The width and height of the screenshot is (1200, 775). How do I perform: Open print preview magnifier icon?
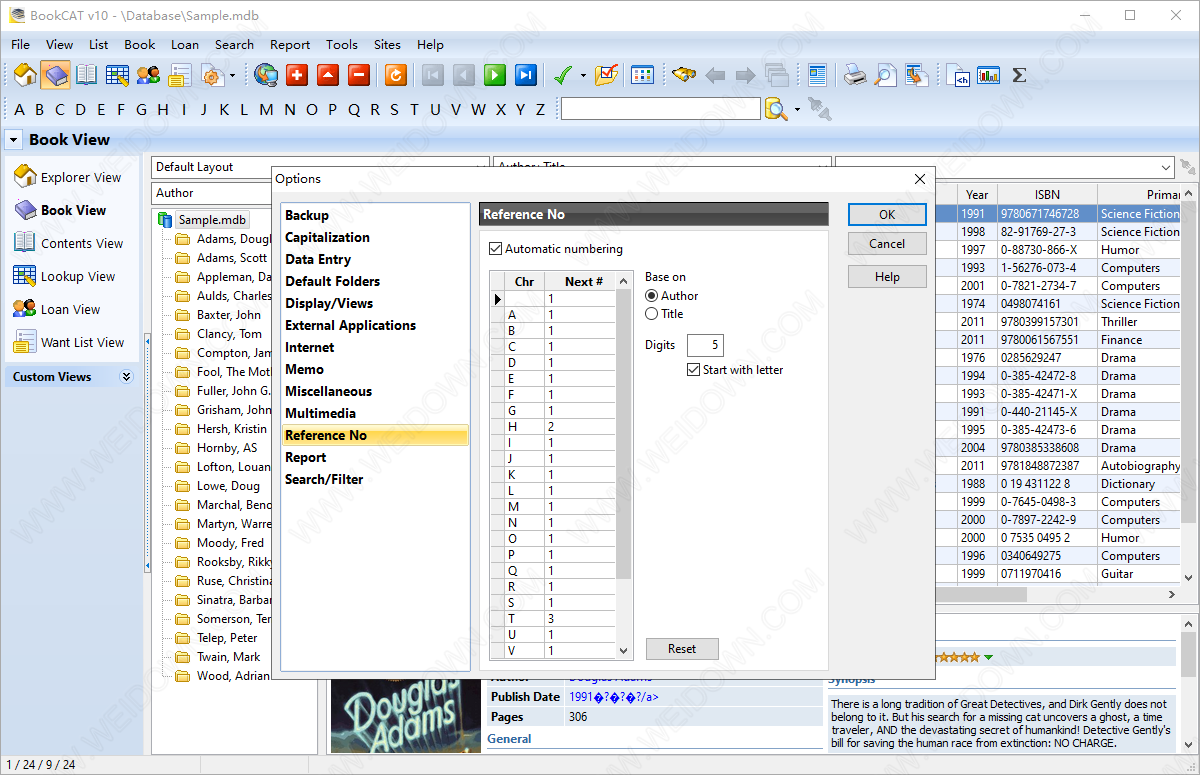pos(886,75)
